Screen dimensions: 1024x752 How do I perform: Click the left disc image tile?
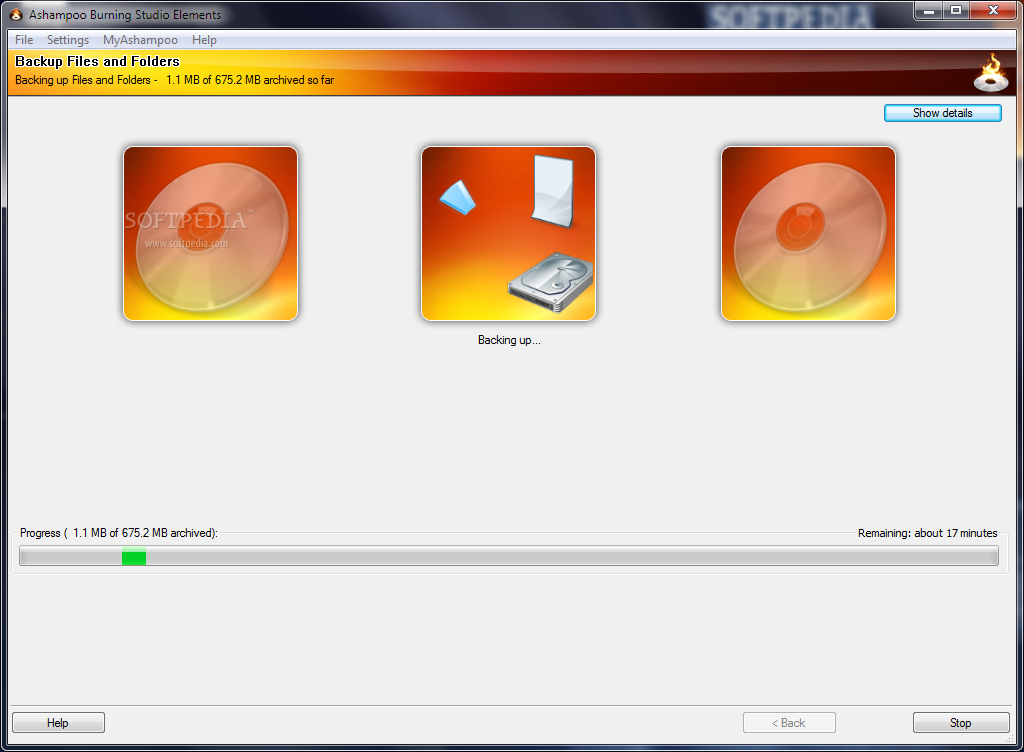[210, 233]
